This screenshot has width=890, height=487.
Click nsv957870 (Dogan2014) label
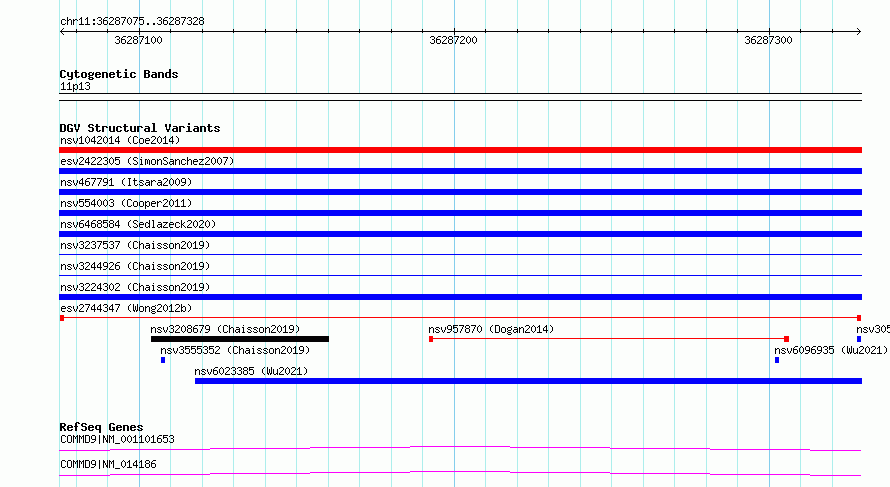pos(491,329)
